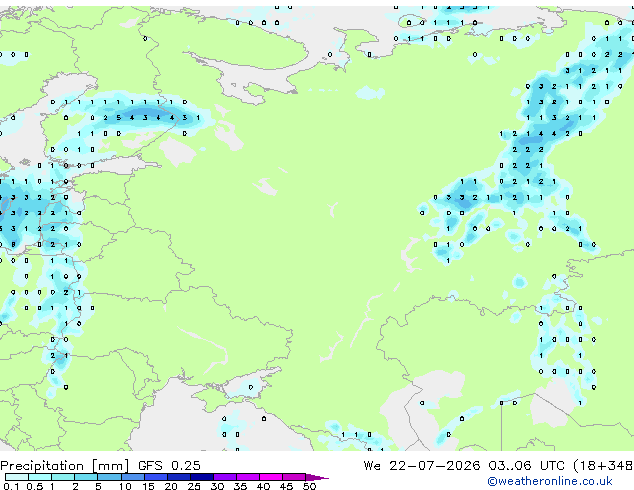The image size is (634, 490).
Task: Click the 0.1–0.5 mm legend color box
Action: 17,477
